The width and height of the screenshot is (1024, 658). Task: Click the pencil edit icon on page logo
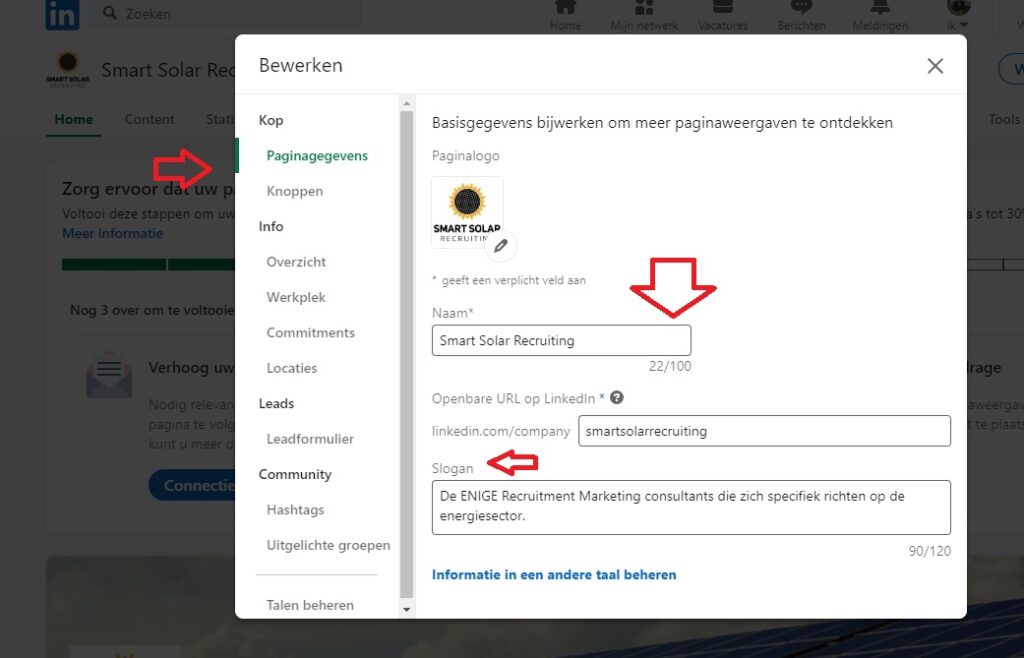[501, 245]
